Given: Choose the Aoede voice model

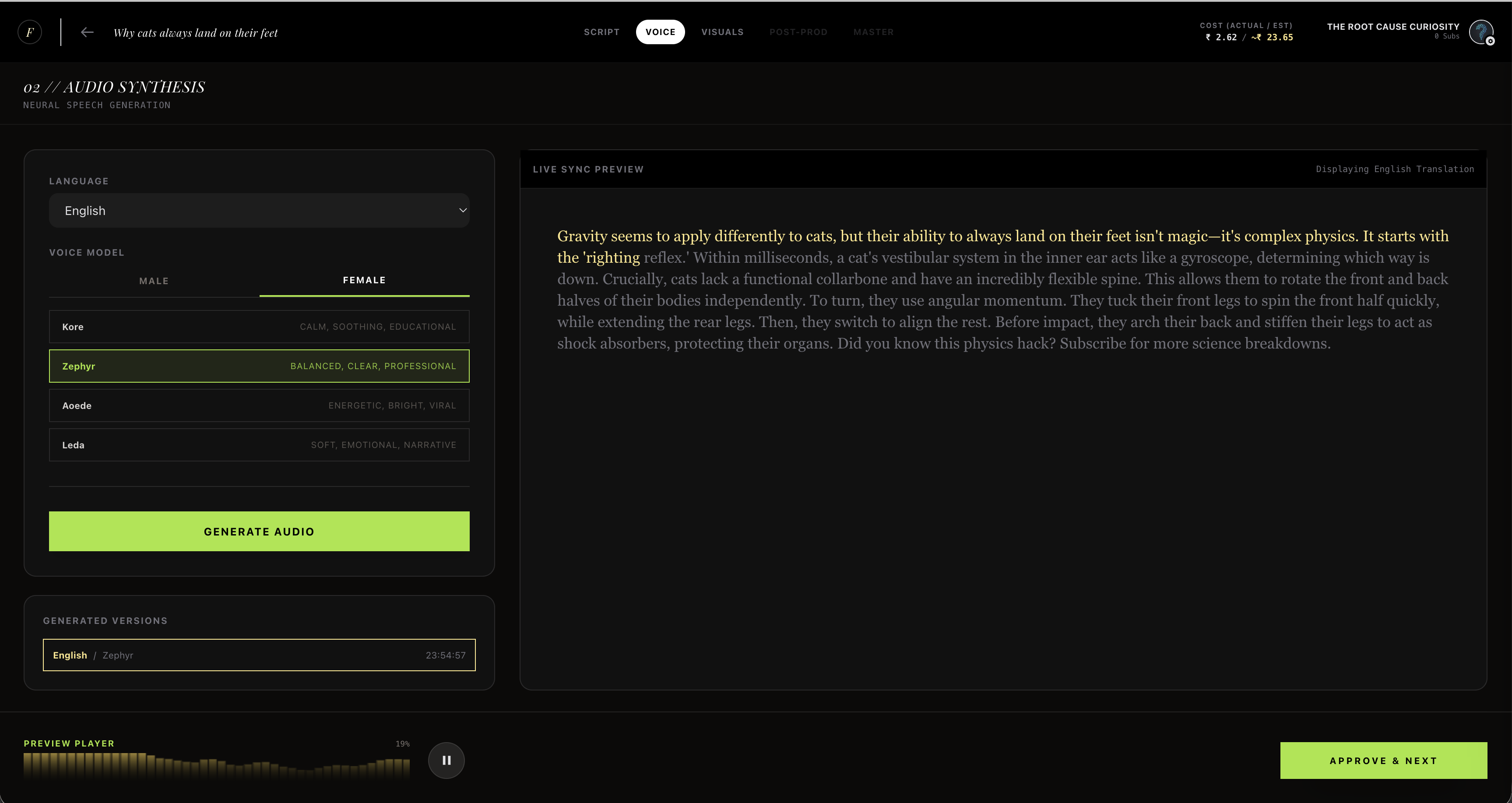Looking at the screenshot, I should (x=259, y=405).
